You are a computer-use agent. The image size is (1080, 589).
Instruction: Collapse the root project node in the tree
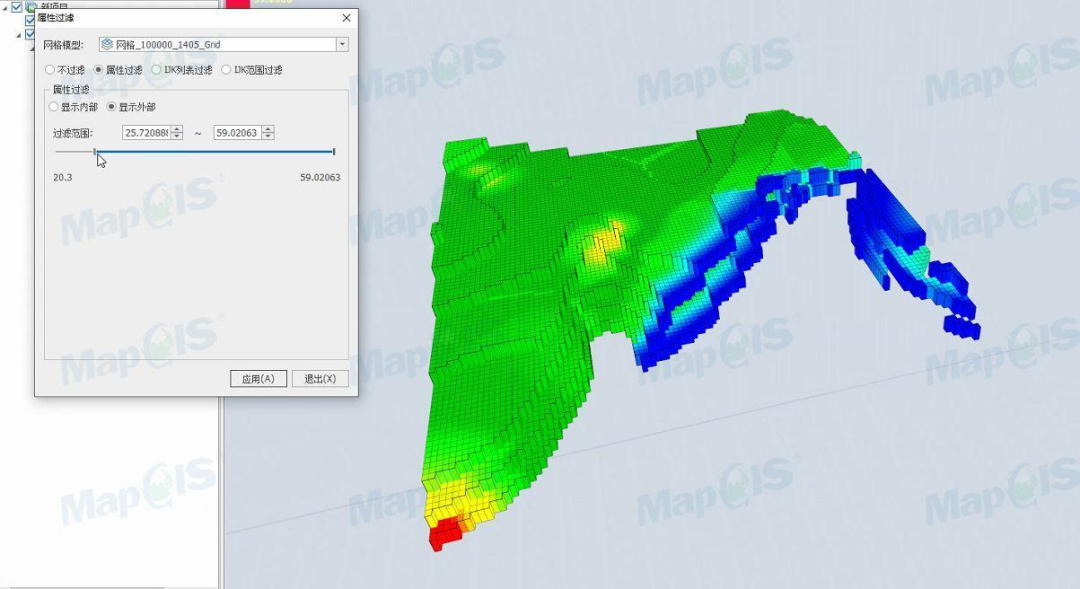point(6,7)
